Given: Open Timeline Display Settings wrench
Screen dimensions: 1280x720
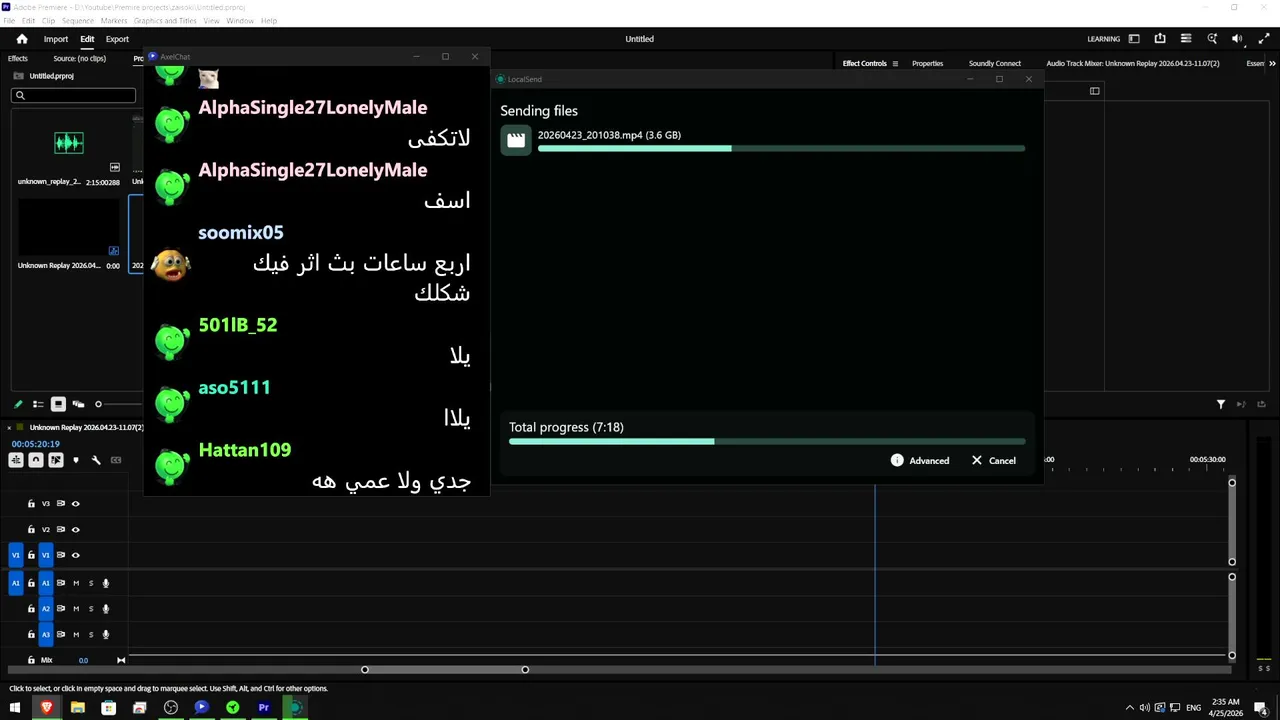Looking at the screenshot, I should pyautogui.click(x=96, y=460).
